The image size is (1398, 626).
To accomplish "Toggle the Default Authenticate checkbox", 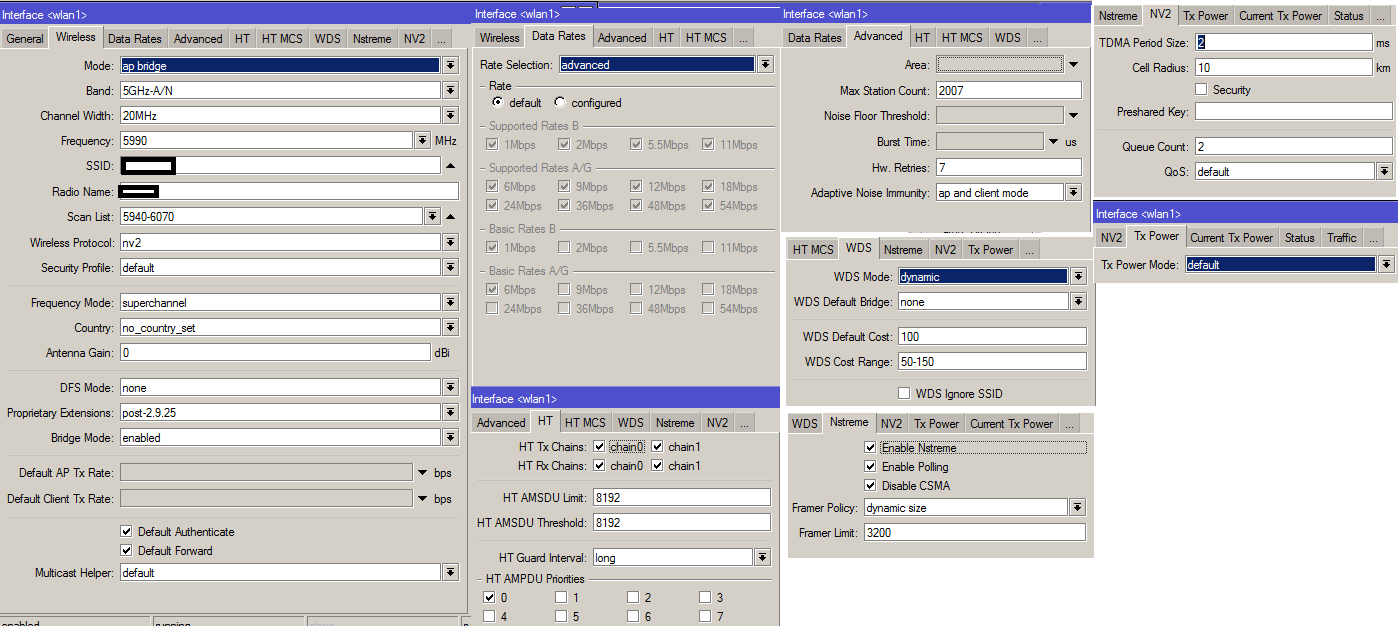I will (x=127, y=532).
